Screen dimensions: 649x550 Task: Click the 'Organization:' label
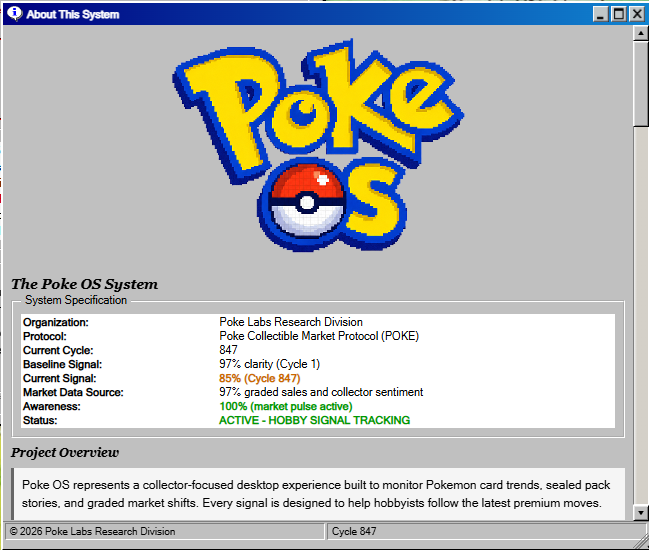pyautogui.click(x=56, y=322)
